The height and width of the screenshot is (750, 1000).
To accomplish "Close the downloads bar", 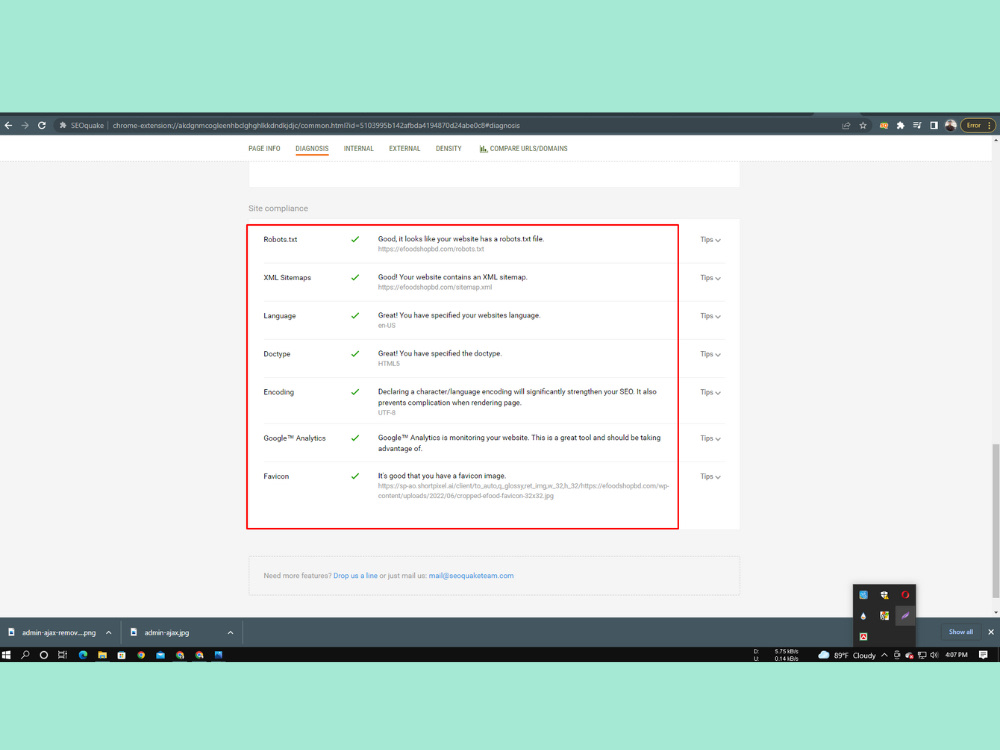I will click(x=990, y=632).
